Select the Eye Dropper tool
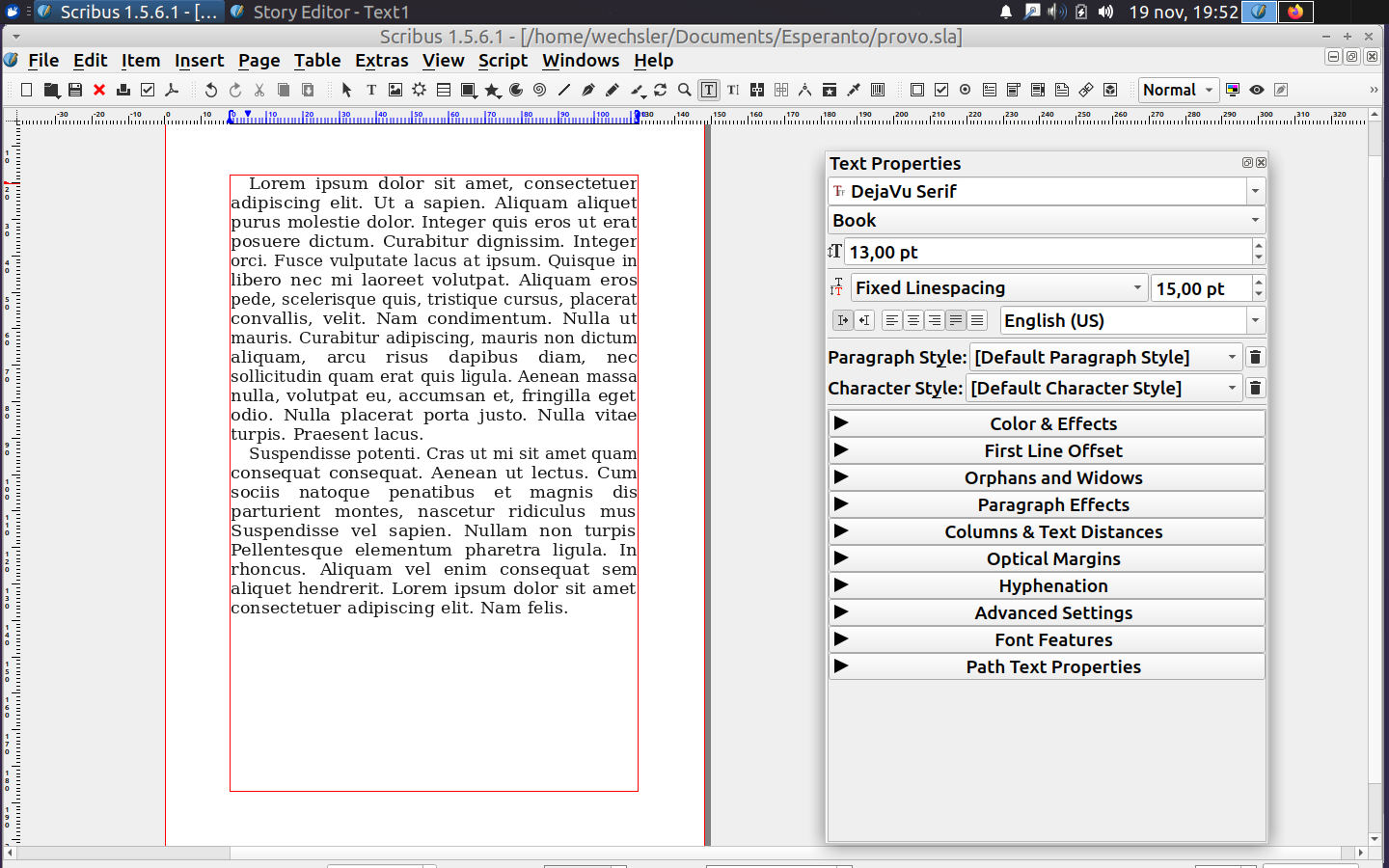1389x868 pixels. click(854, 90)
